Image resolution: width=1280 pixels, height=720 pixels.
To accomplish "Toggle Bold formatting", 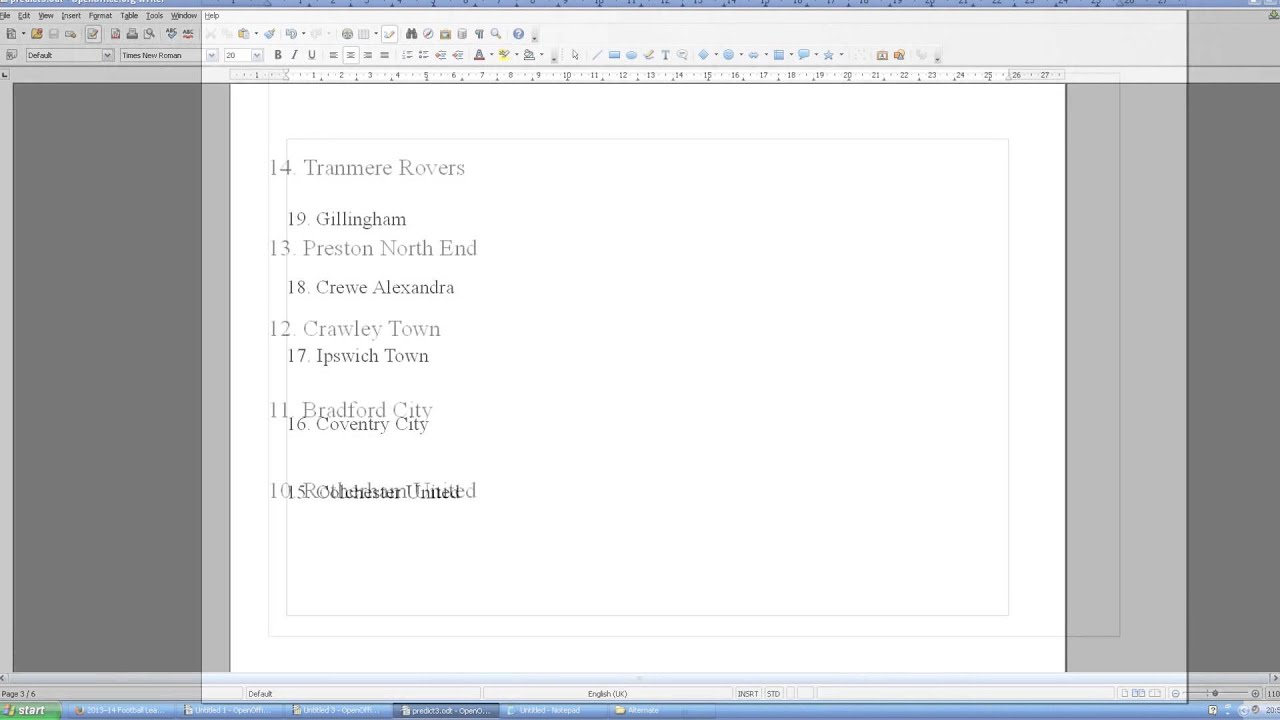I will click(x=278, y=55).
